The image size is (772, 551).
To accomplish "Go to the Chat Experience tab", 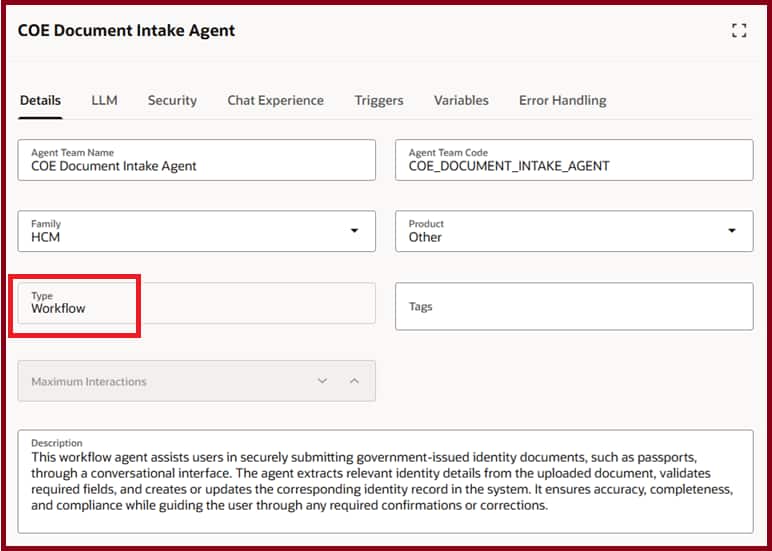I will 275,100.
